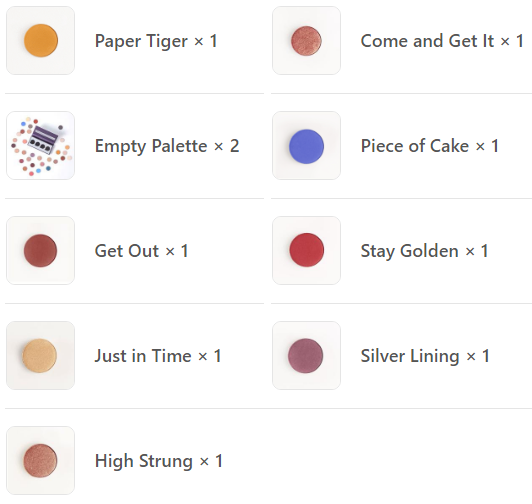Select the Stay Golden × 1 text
The height and width of the screenshot is (504, 532).
tap(424, 251)
